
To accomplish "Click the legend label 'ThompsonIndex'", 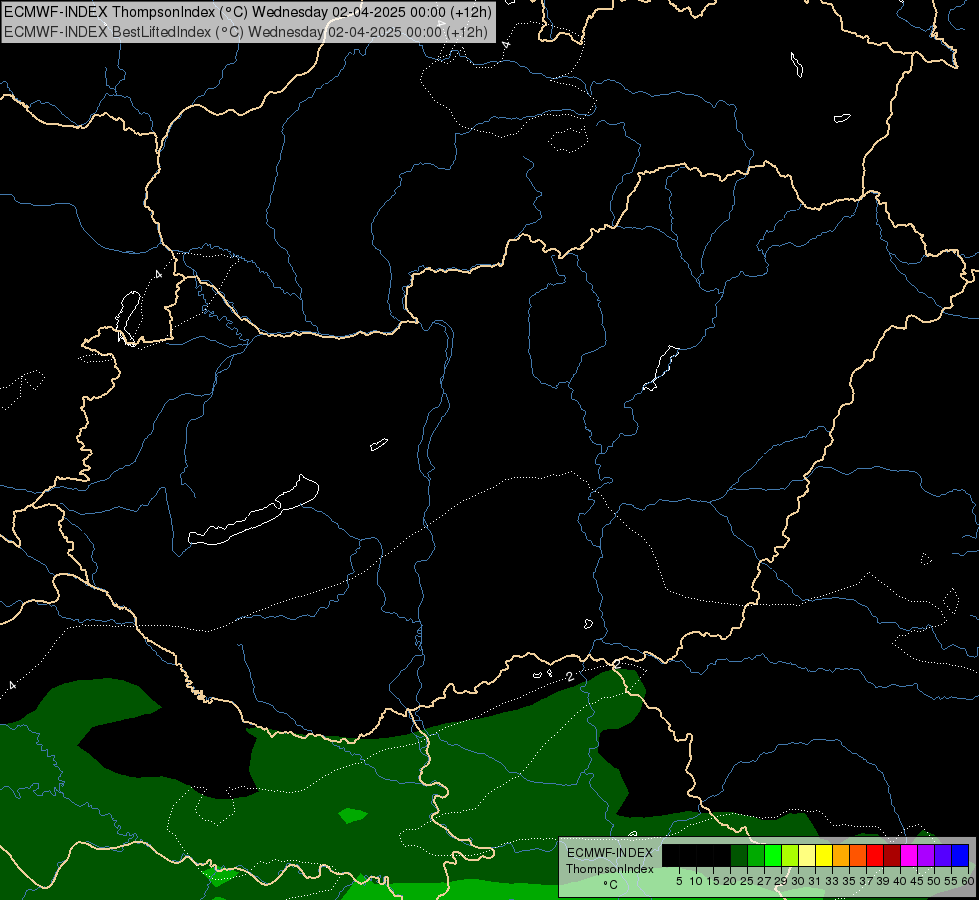I will (x=610, y=869).
